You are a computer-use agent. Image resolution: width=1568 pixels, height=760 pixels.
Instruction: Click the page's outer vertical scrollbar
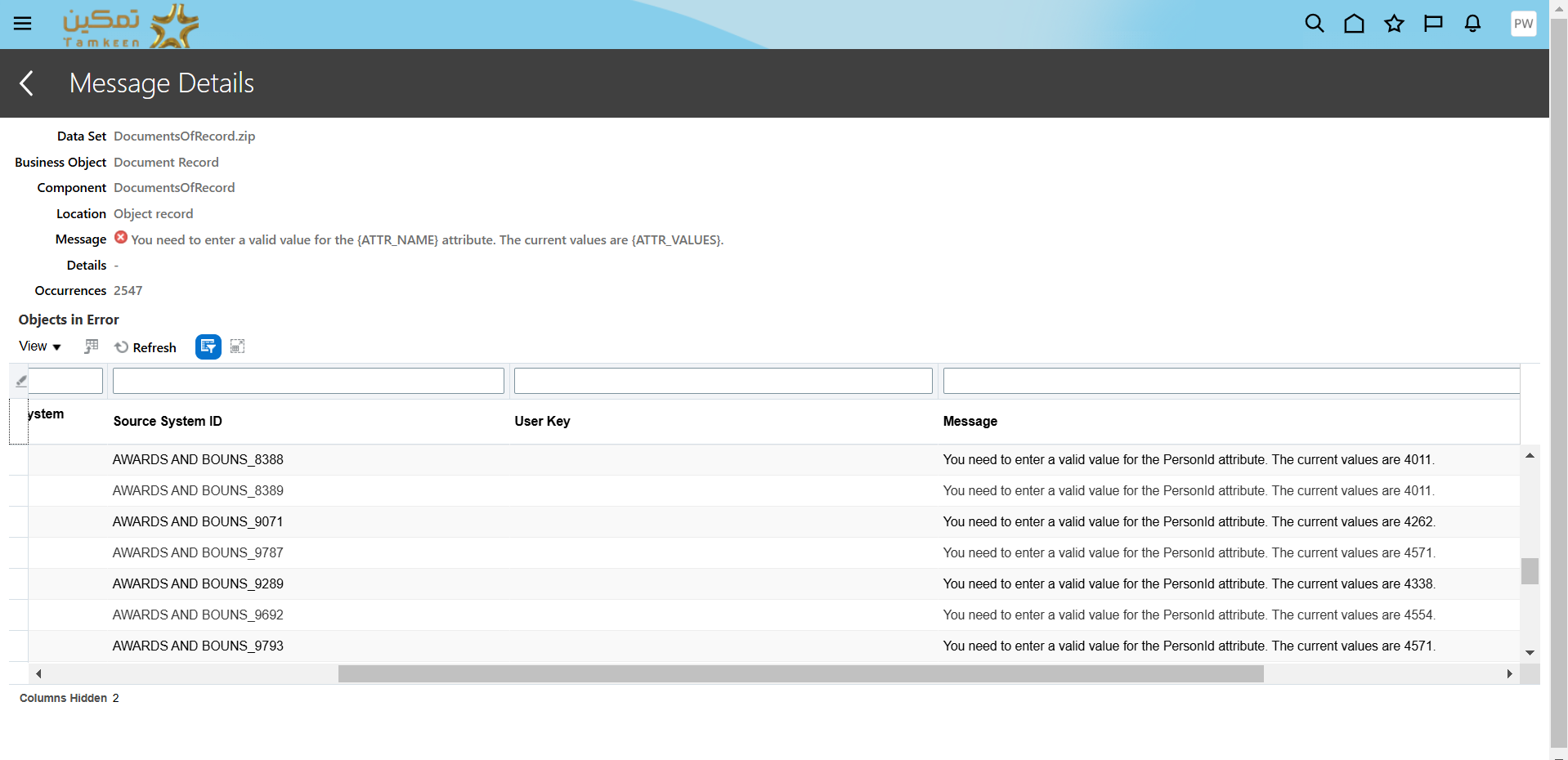click(x=1559, y=384)
